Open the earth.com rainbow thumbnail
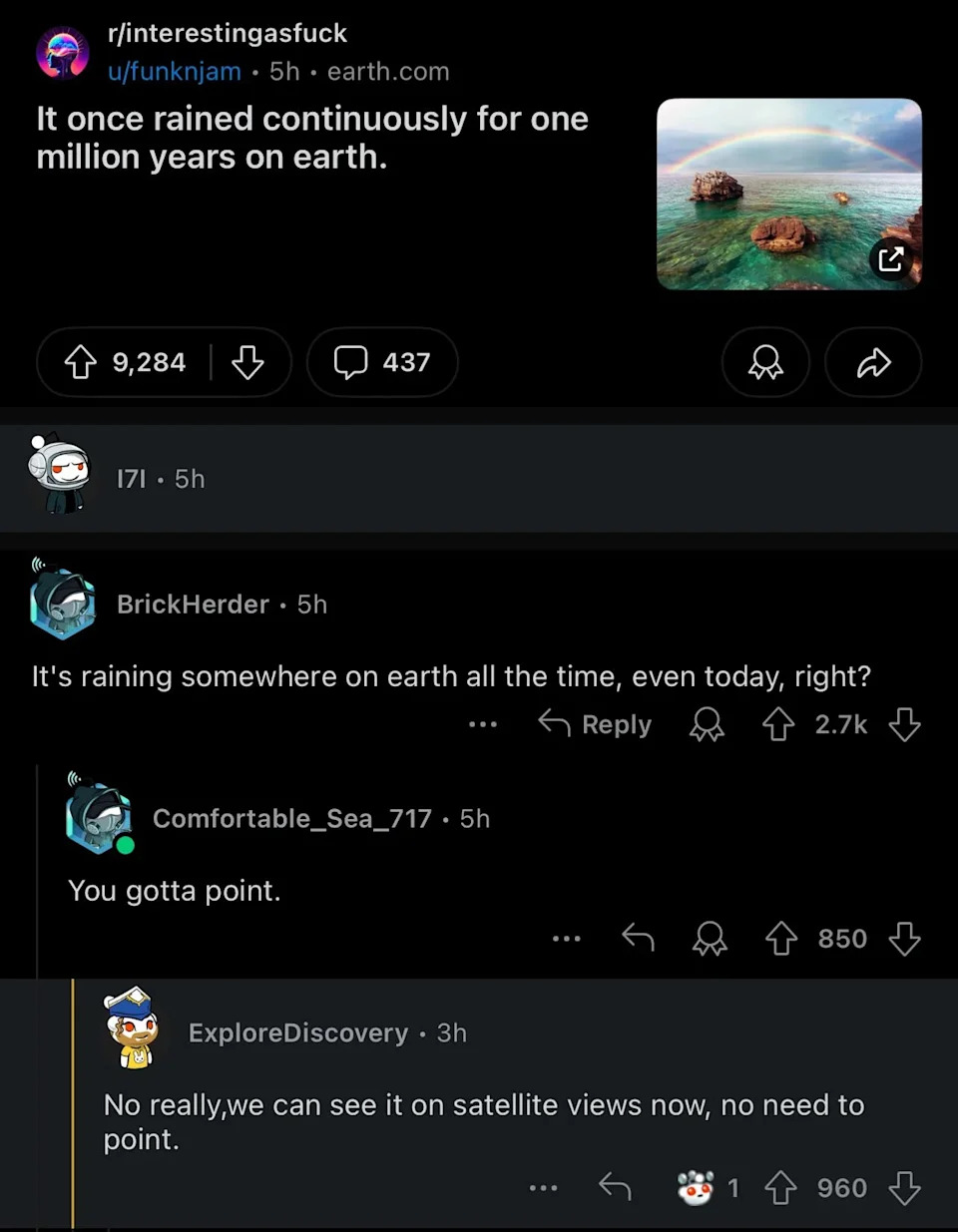The width and height of the screenshot is (958, 1232). [x=788, y=195]
